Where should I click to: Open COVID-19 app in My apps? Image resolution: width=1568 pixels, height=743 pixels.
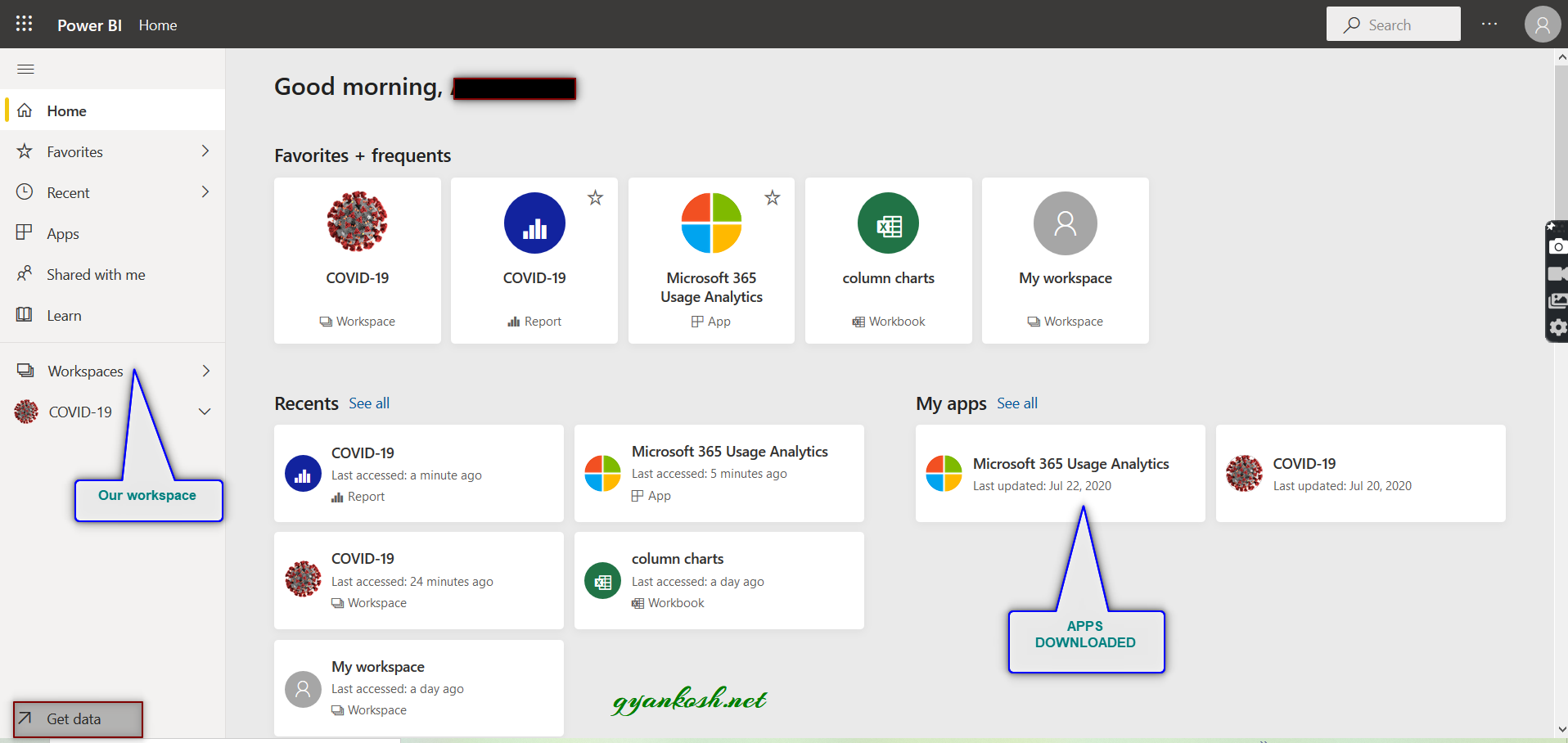[1361, 473]
